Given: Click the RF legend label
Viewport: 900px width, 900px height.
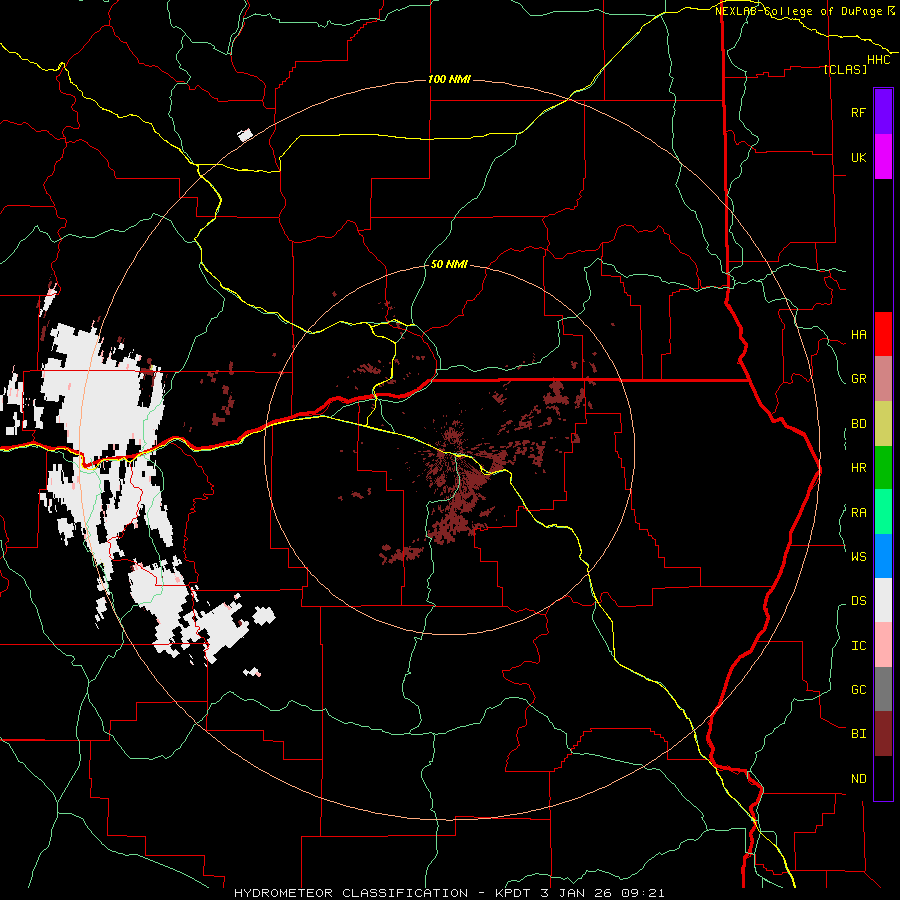Looking at the screenshot, I should pyautogui.click(x=859, y=112).
